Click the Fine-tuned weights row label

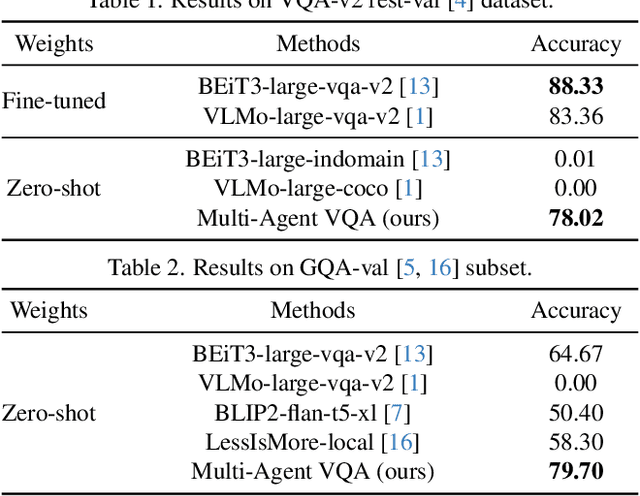point(54,101)
